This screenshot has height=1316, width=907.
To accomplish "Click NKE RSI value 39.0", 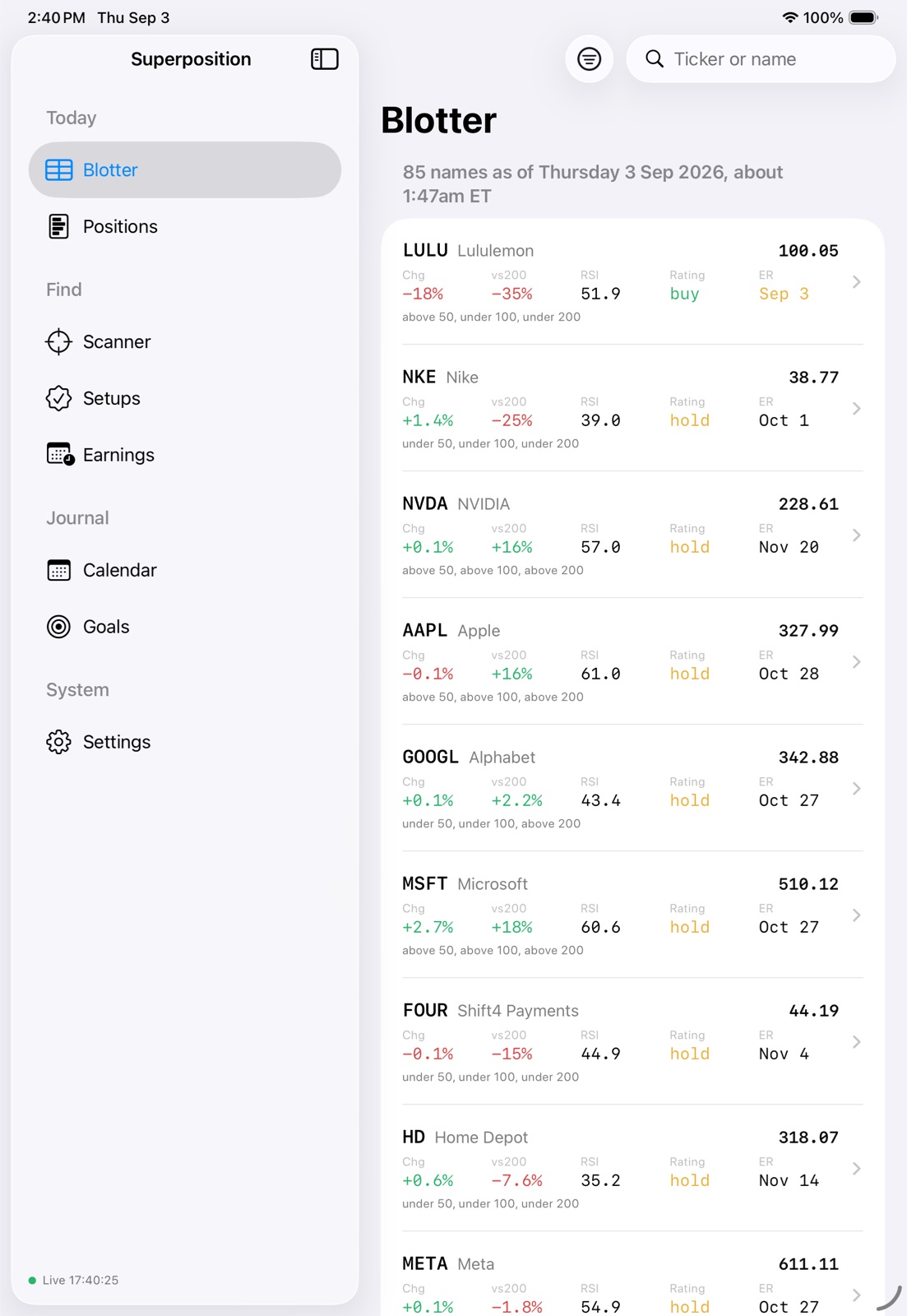I will point(600,420).
